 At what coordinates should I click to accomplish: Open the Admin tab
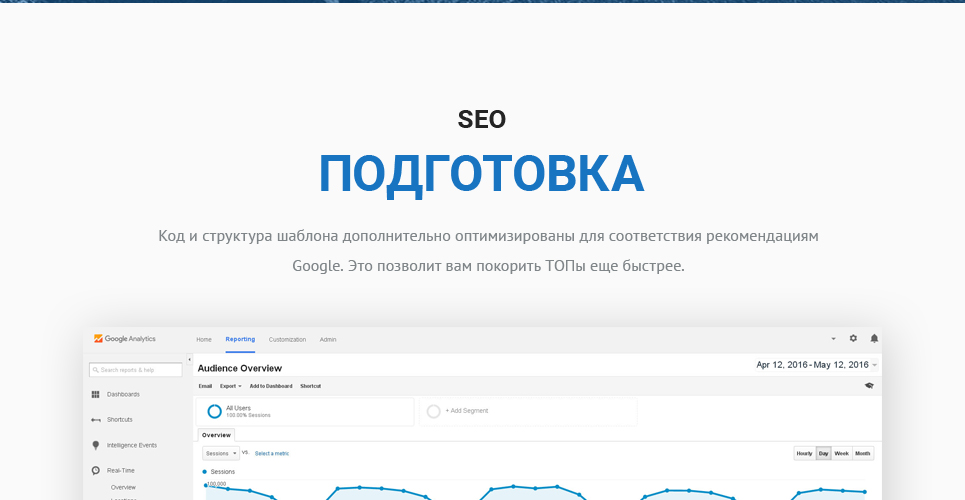(x=328, y=339)
